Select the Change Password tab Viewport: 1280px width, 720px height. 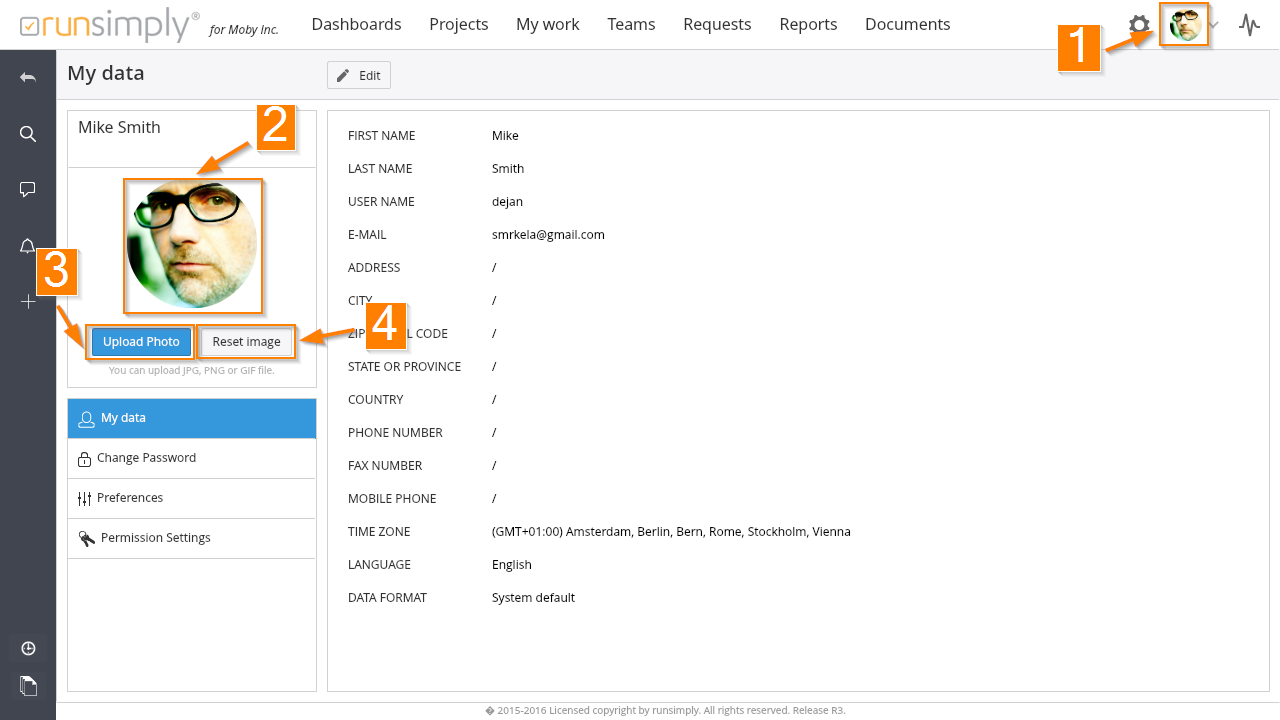[146, 458]
